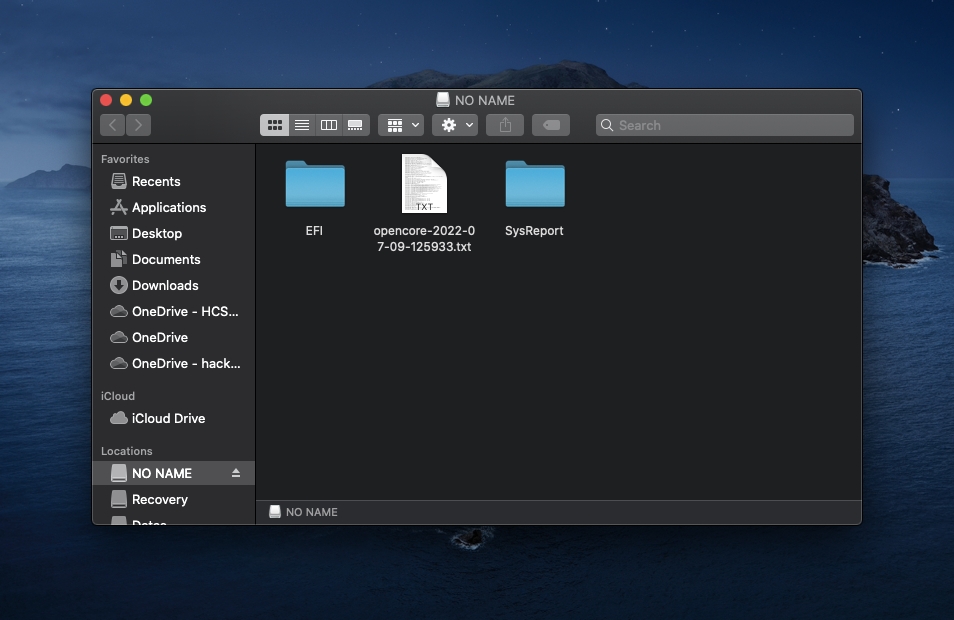Screen dimensions: 954x620
Task: Open Applications in the sidebar
Action: 168,207
